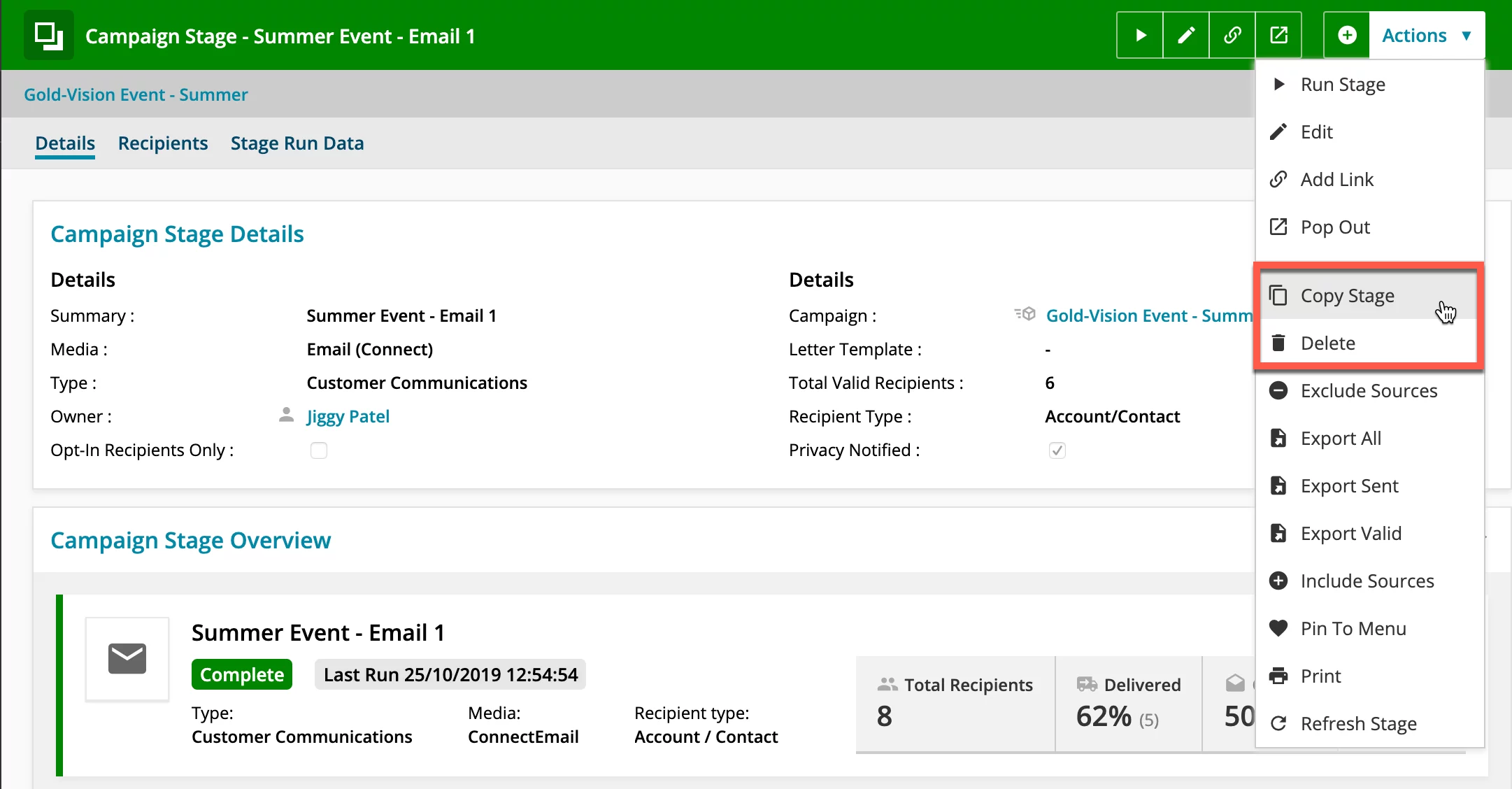Select Edit in the Actions menu
The image size is (1512, 789).
[x=1369, y=132]
